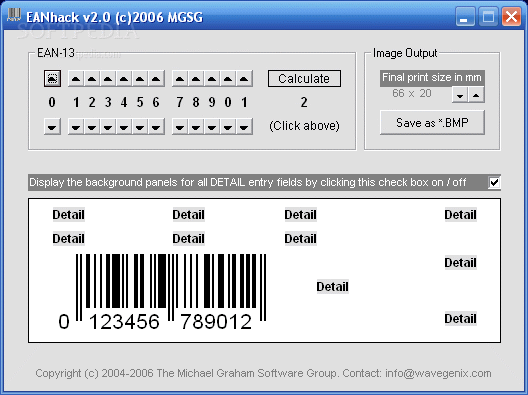Decrease final print size in mm

(x=460, y=95)
